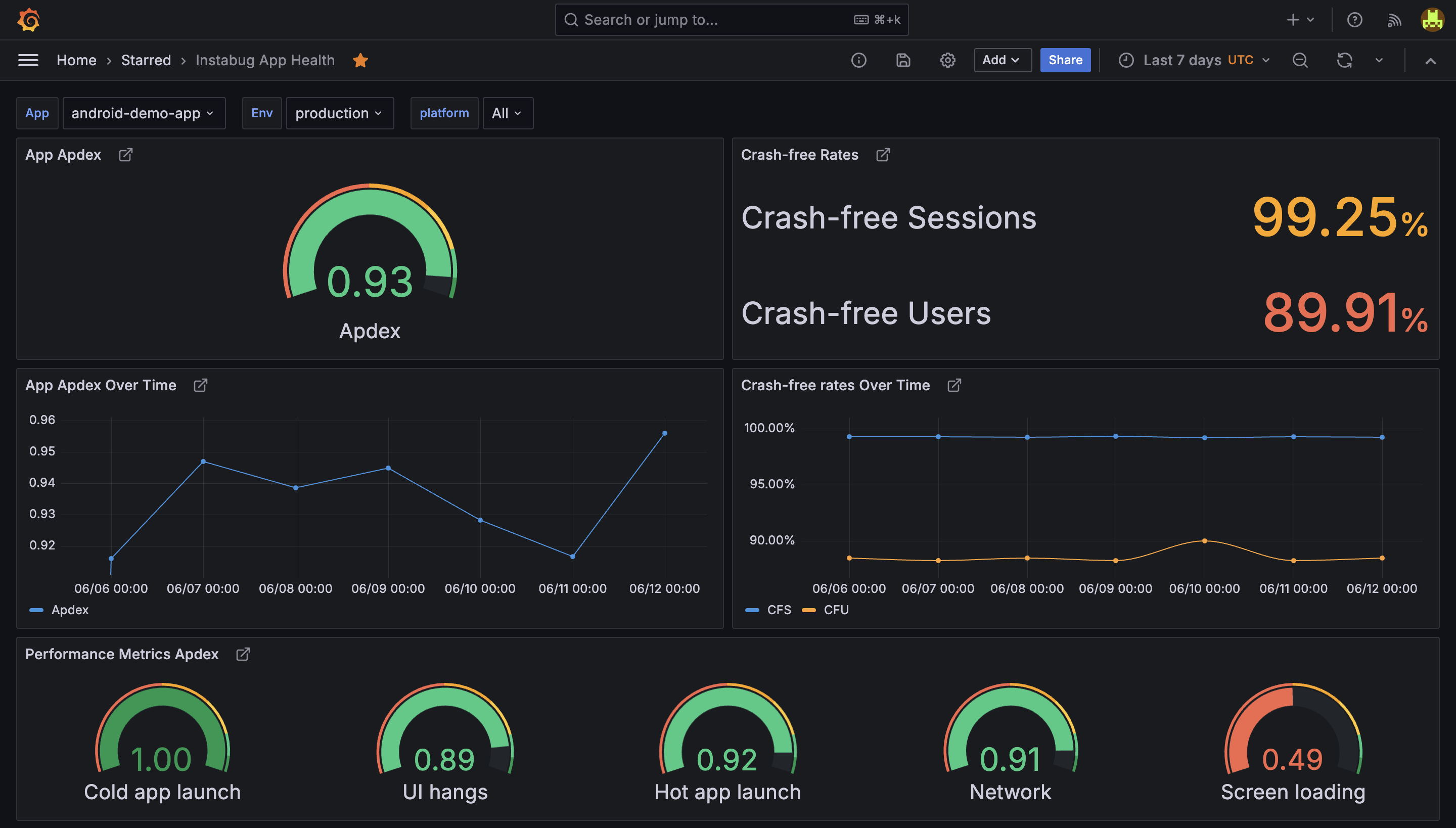
Task: Click the save dashboard icon
Action: click(x=903, y=60)
